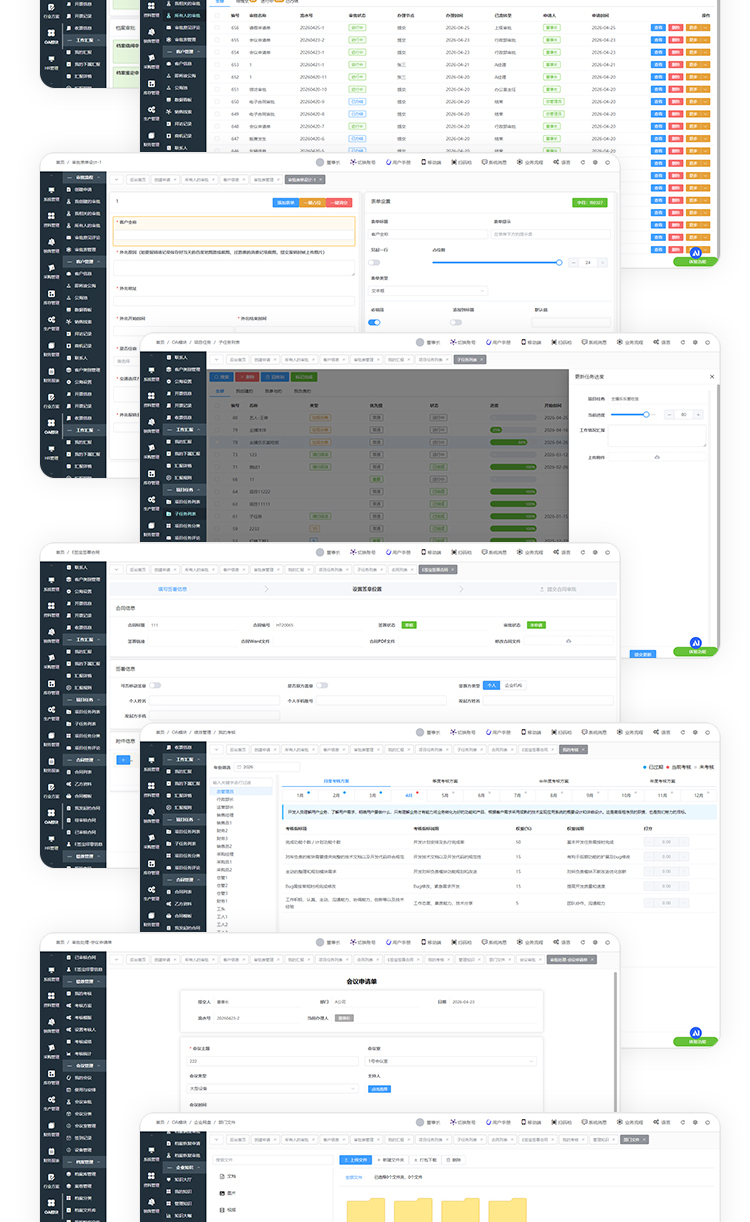750x1222 pixels.
Task: Open the AI assistant icon beside contract window
Action: pos(696,643)
